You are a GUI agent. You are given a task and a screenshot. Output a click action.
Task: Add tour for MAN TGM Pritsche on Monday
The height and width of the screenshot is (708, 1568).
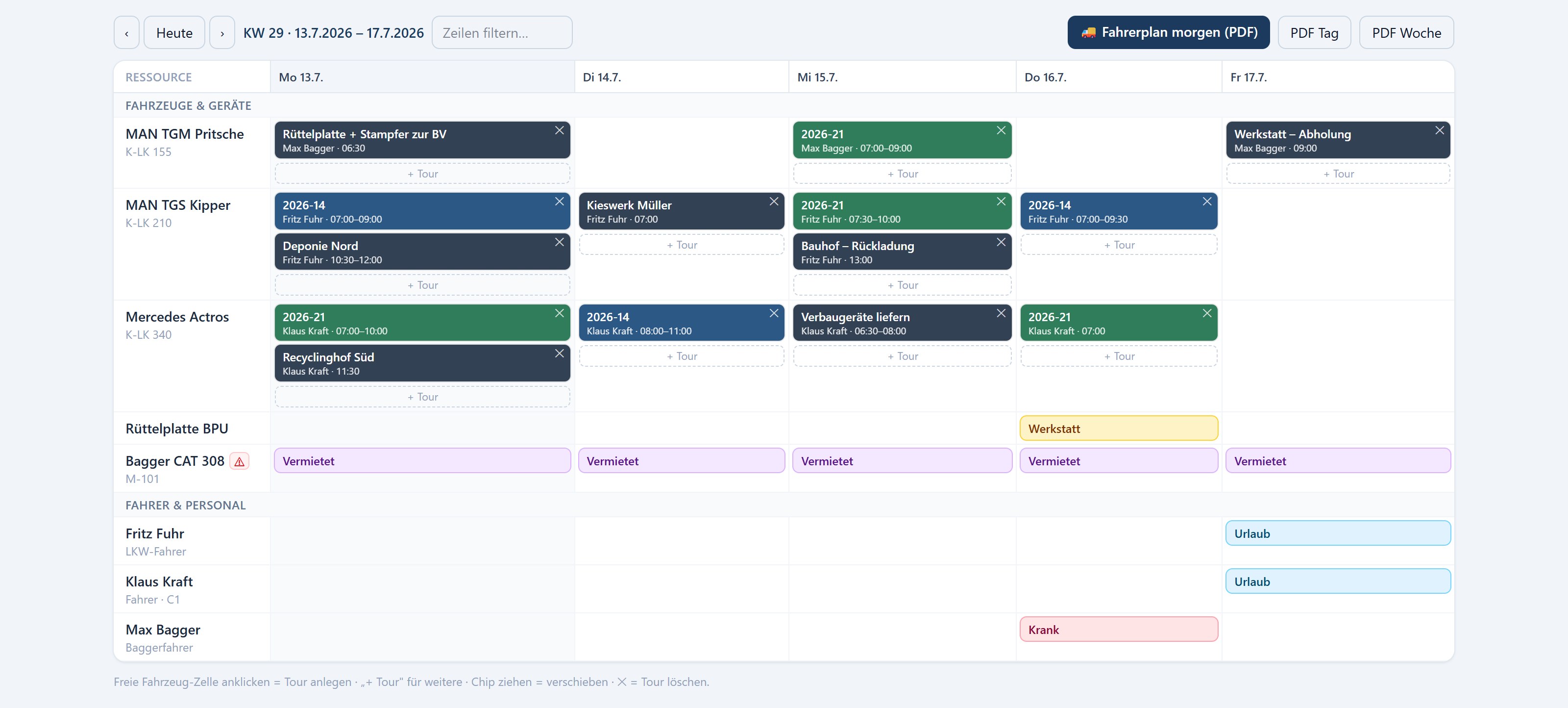[x=422, y=174]
